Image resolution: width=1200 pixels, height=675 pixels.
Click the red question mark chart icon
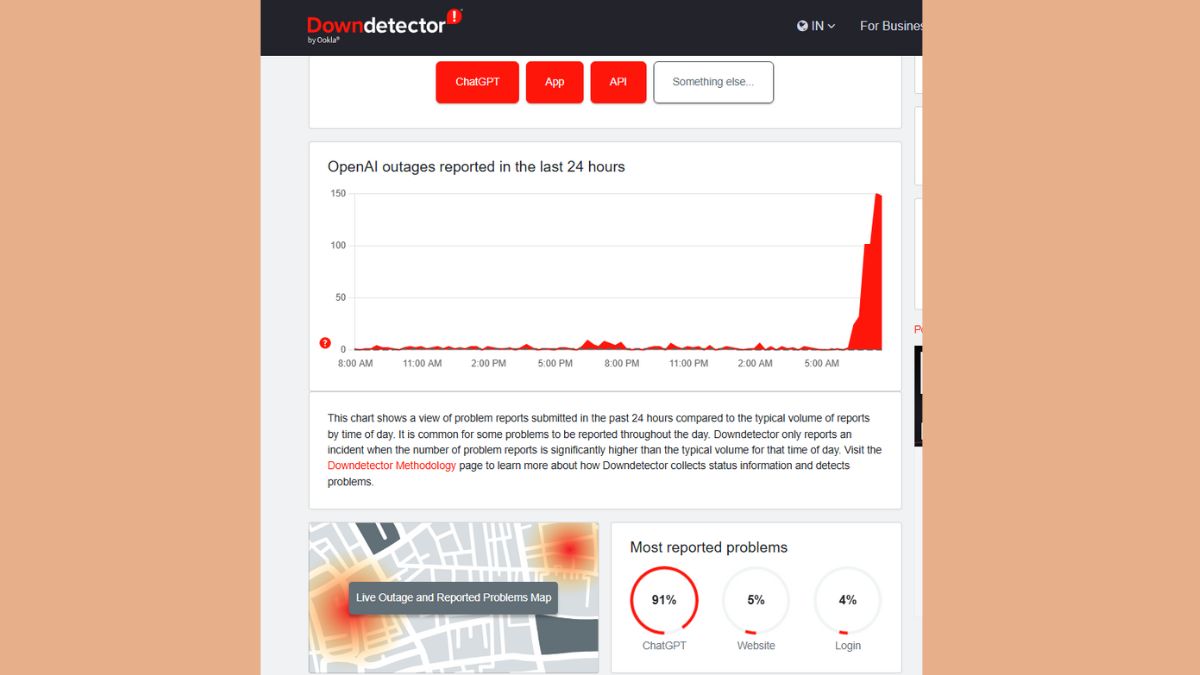point(325,343)
